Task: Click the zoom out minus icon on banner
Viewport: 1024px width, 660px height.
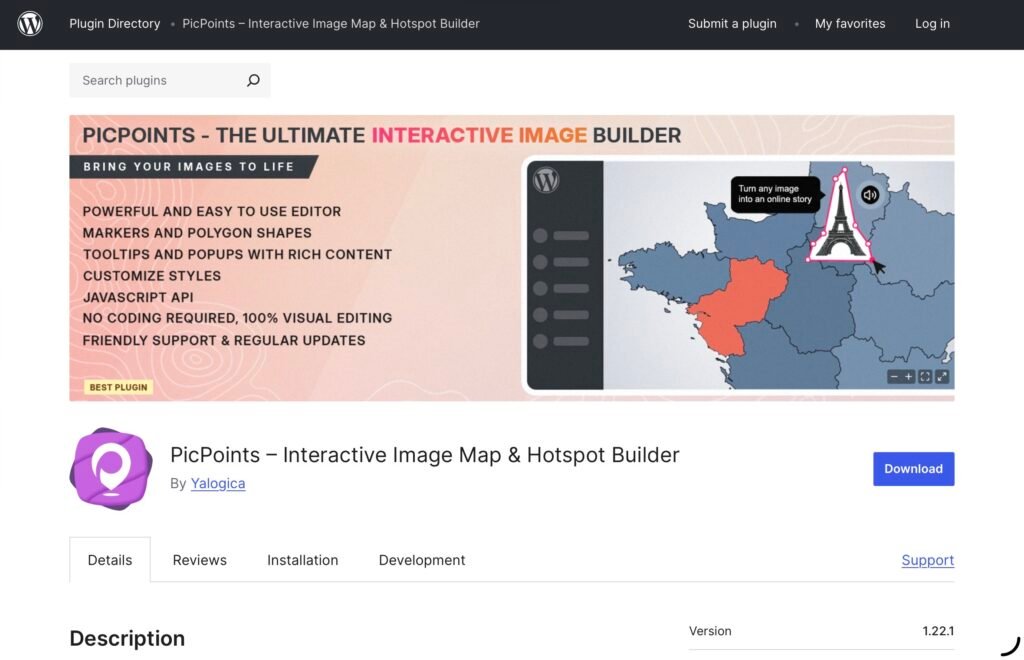Action: [x=894, y=377]
